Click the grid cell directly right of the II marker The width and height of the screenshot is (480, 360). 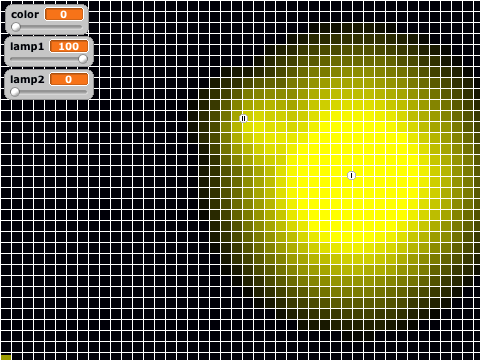(x=254, y=117)
